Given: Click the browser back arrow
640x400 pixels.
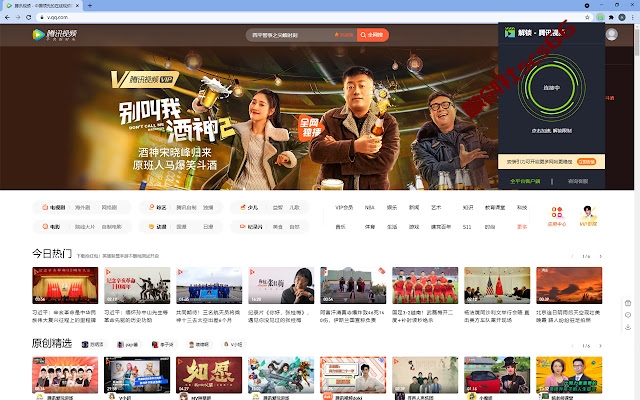Looking at the screenshot, I should [7, 17].
